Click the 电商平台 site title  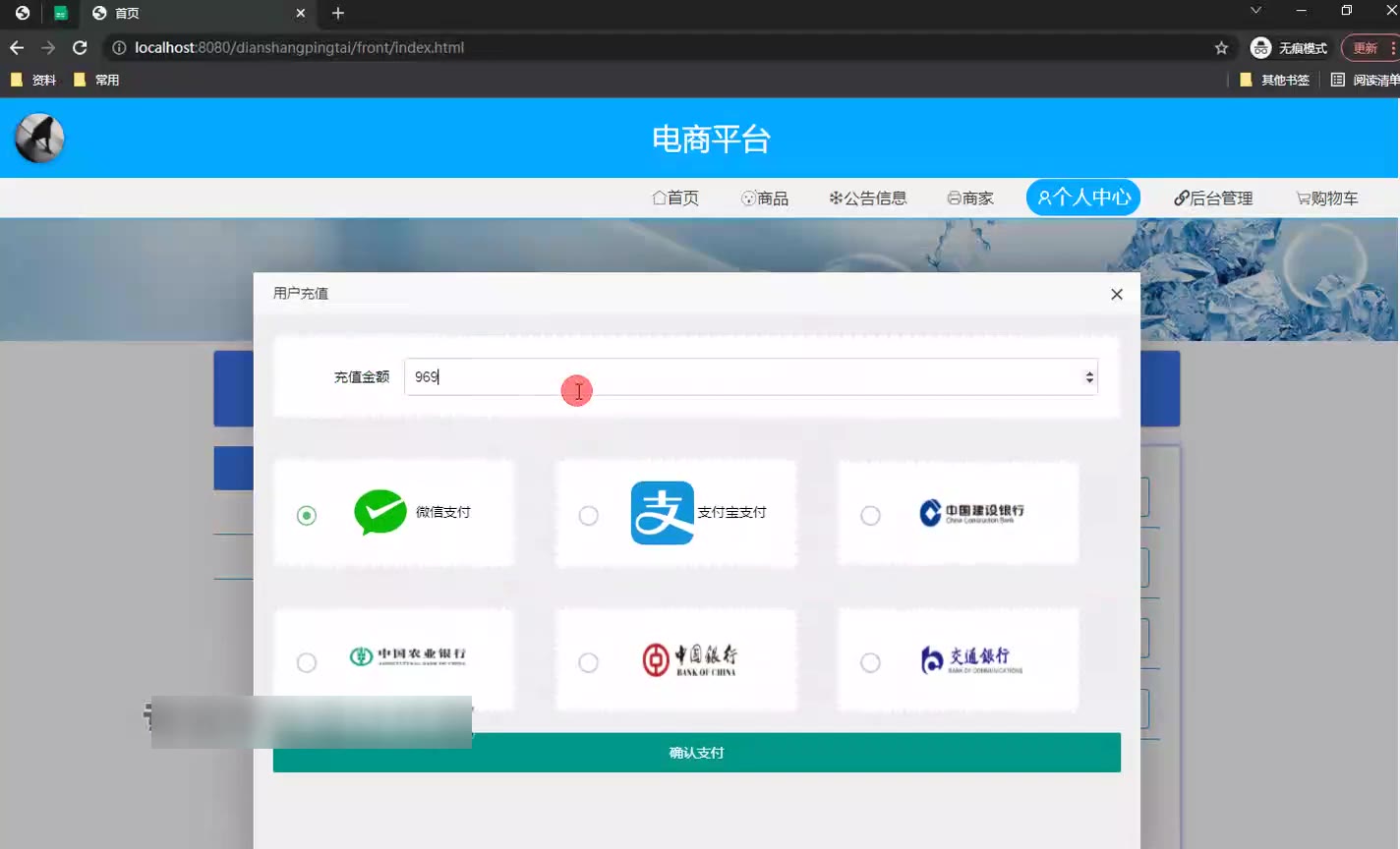click(711, 140)
